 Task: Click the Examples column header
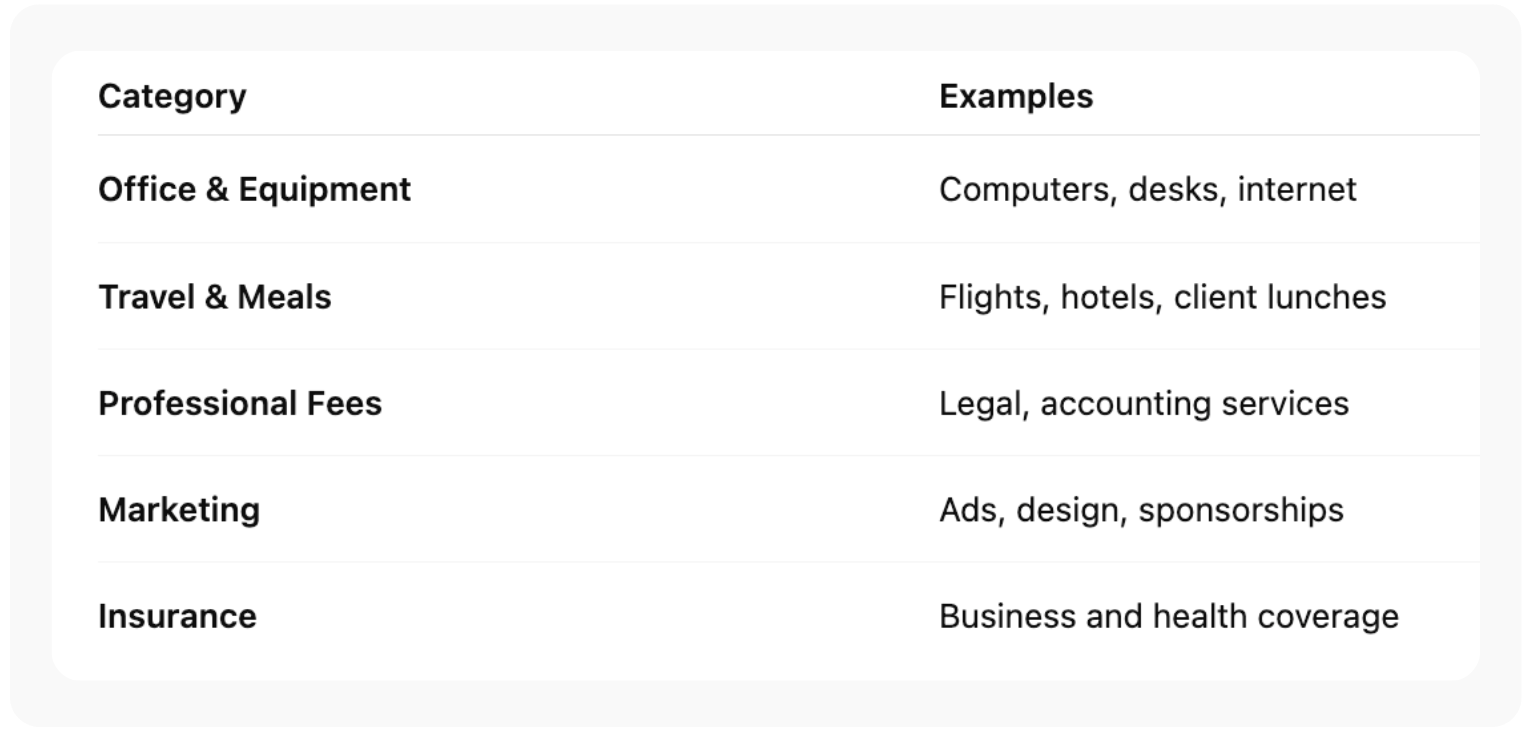pos(1016,97)
